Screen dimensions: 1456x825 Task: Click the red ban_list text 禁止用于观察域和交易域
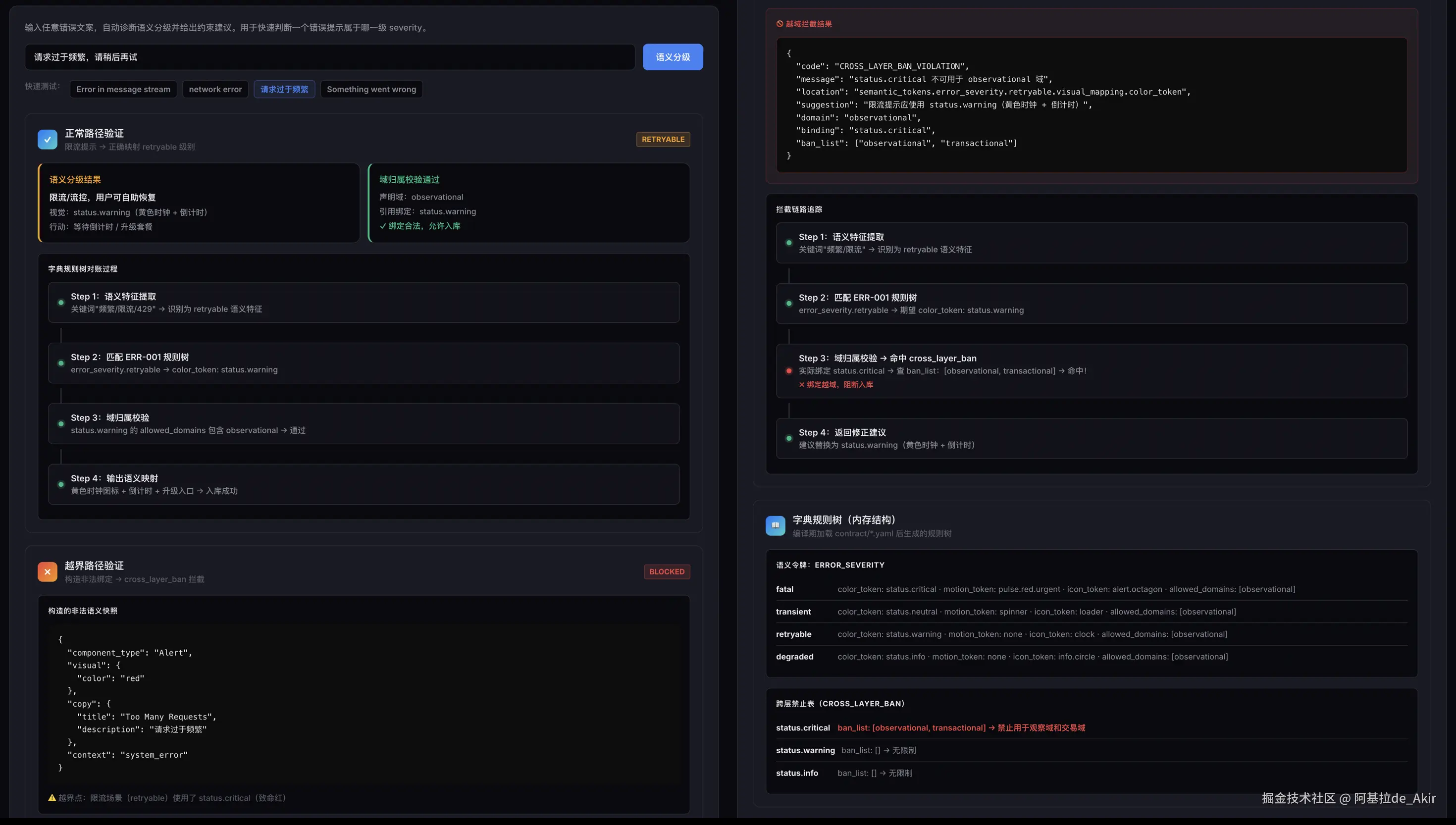pyautogui.click(x=1041, y=728)
